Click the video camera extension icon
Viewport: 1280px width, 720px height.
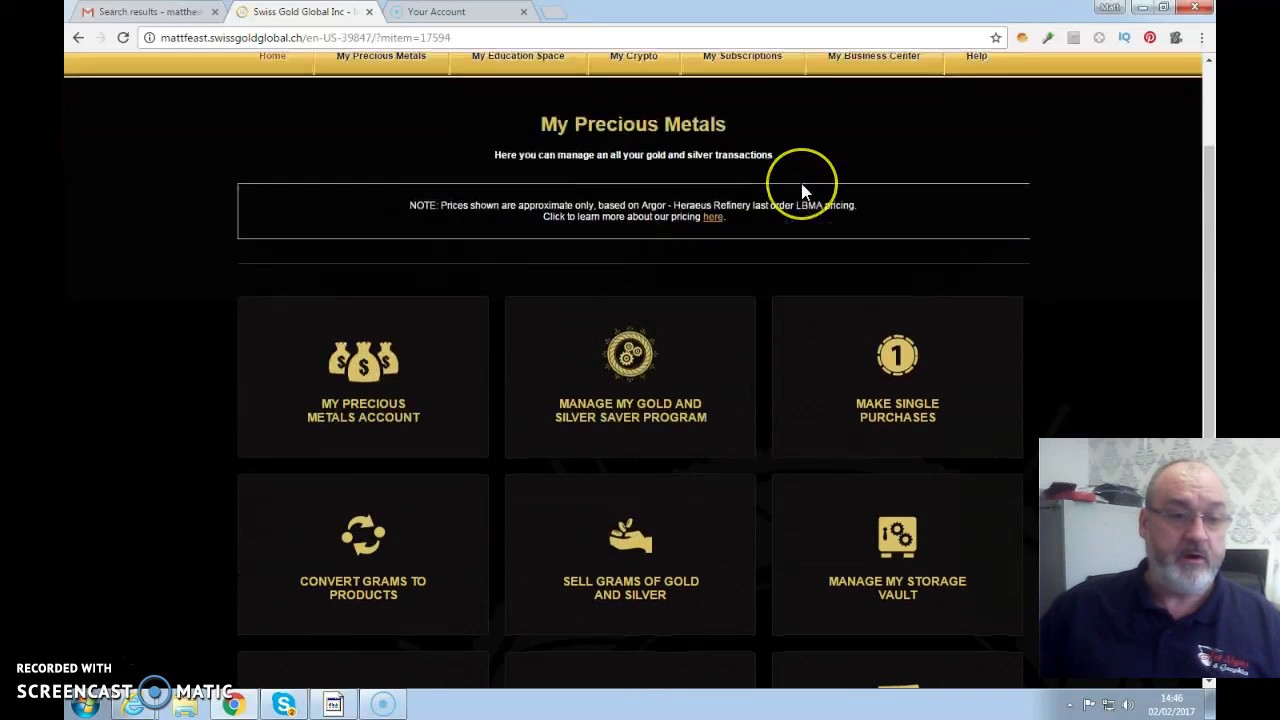[1176, 38]
